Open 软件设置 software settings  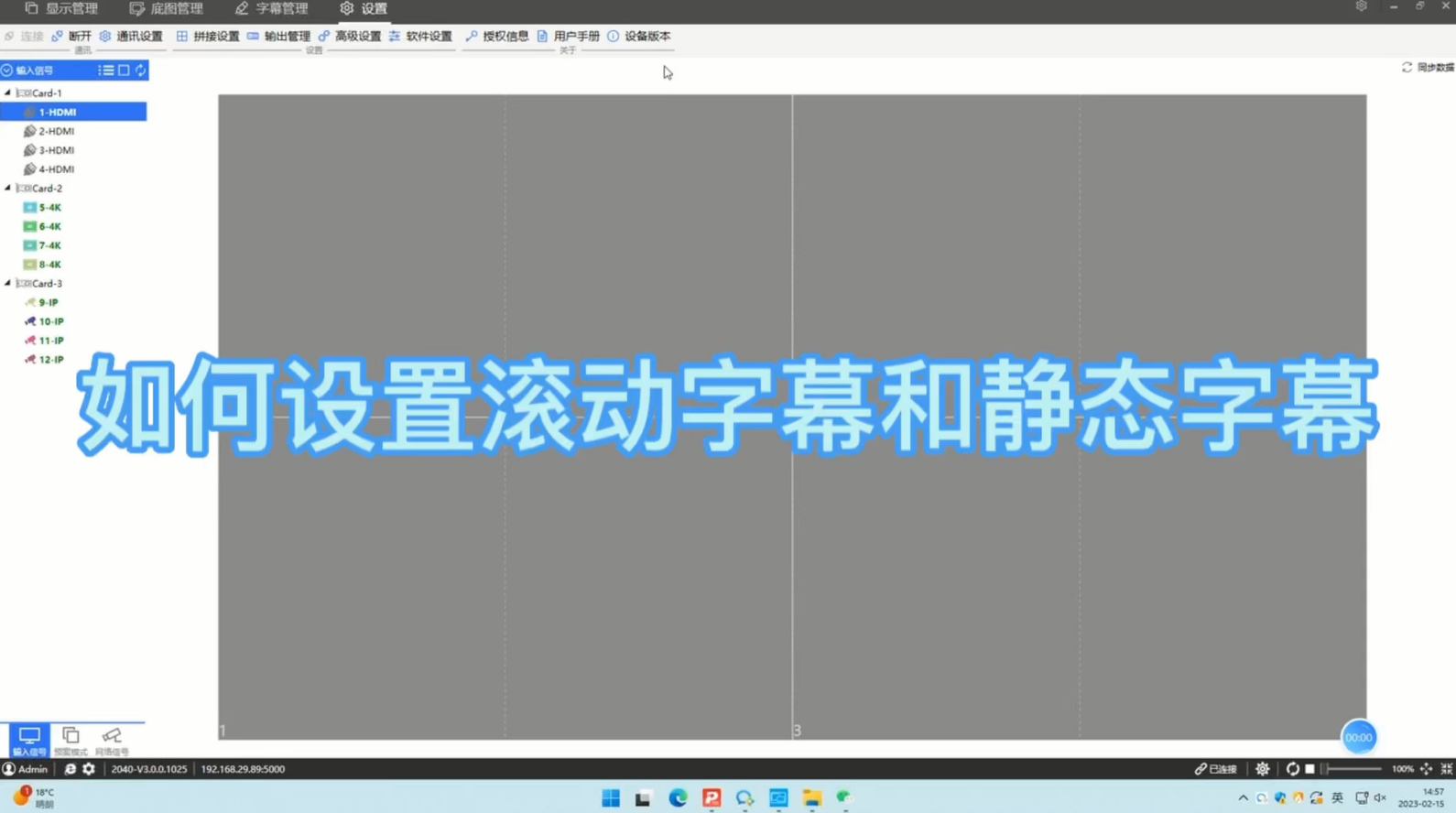click(420, 36)
